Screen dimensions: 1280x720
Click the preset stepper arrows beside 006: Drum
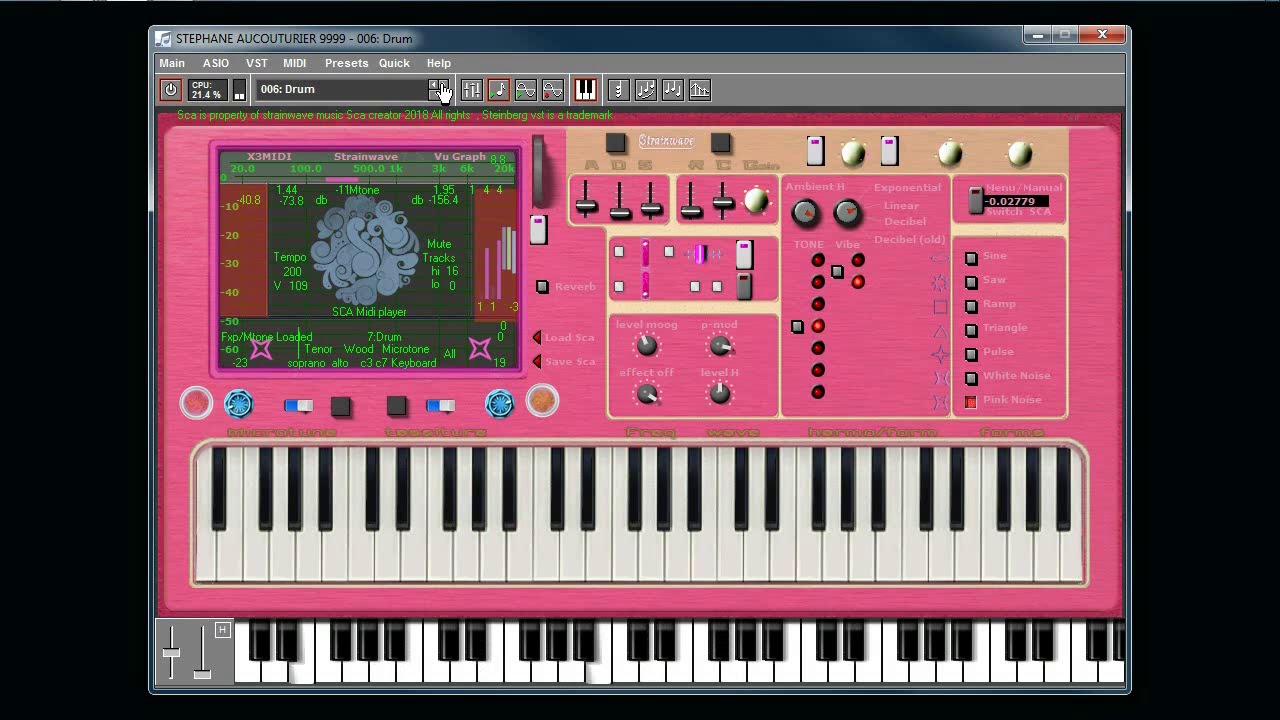click(x=438, y=90)
